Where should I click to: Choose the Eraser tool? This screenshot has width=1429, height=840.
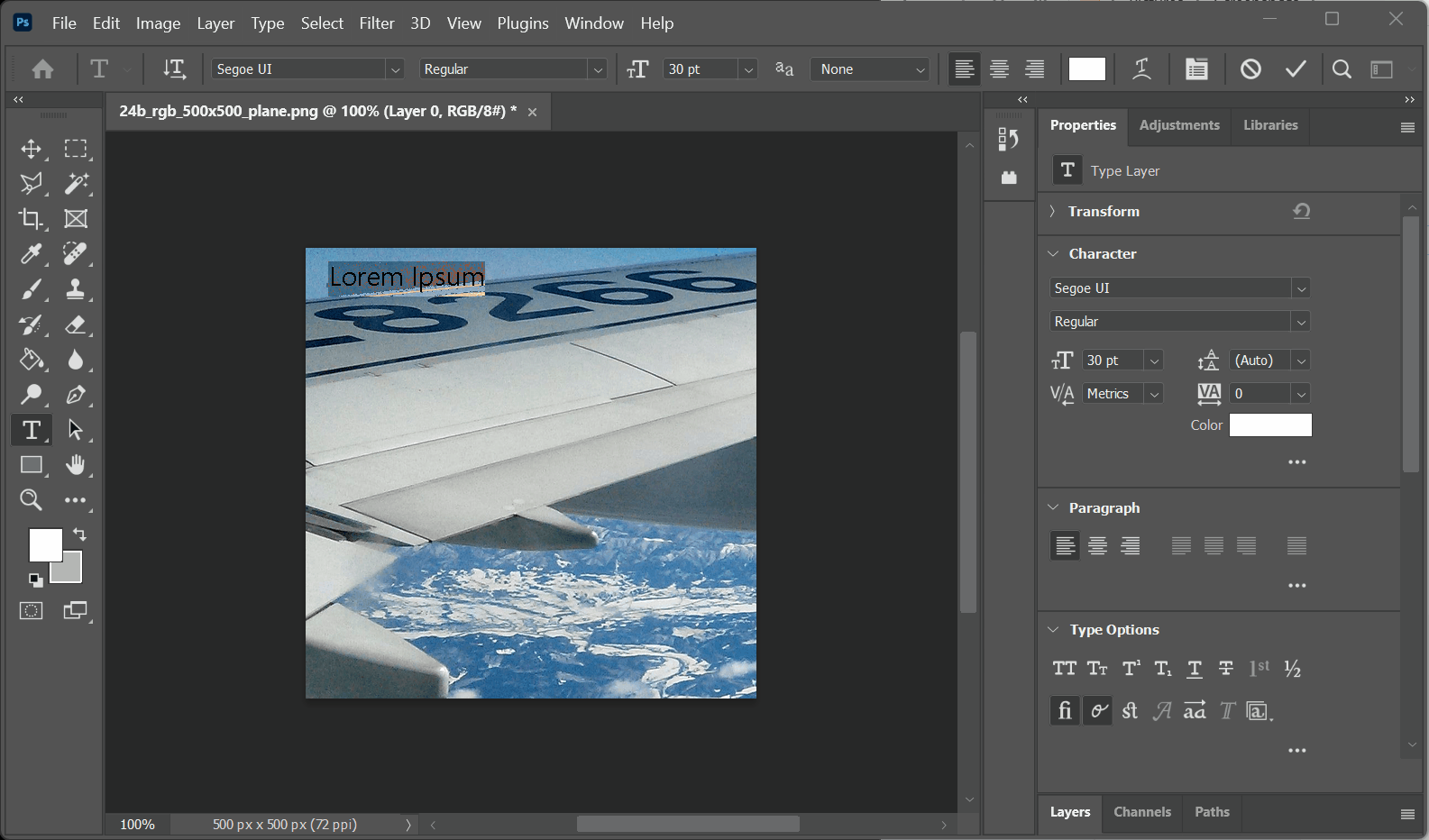(76, 324)
